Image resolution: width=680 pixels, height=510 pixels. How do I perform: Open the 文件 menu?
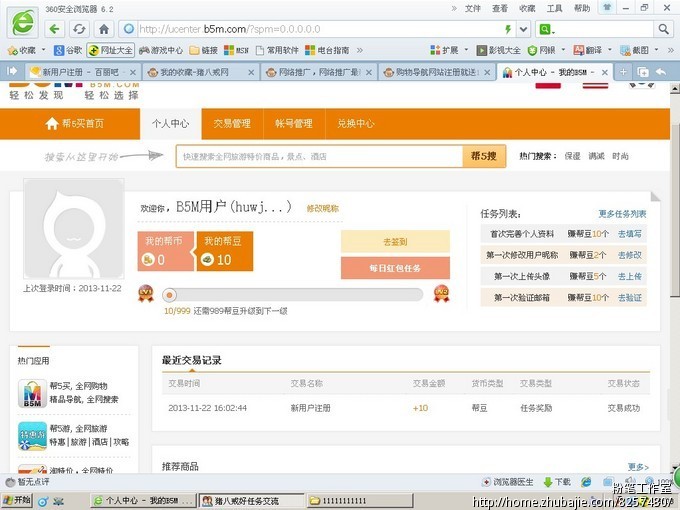[473, 8]
